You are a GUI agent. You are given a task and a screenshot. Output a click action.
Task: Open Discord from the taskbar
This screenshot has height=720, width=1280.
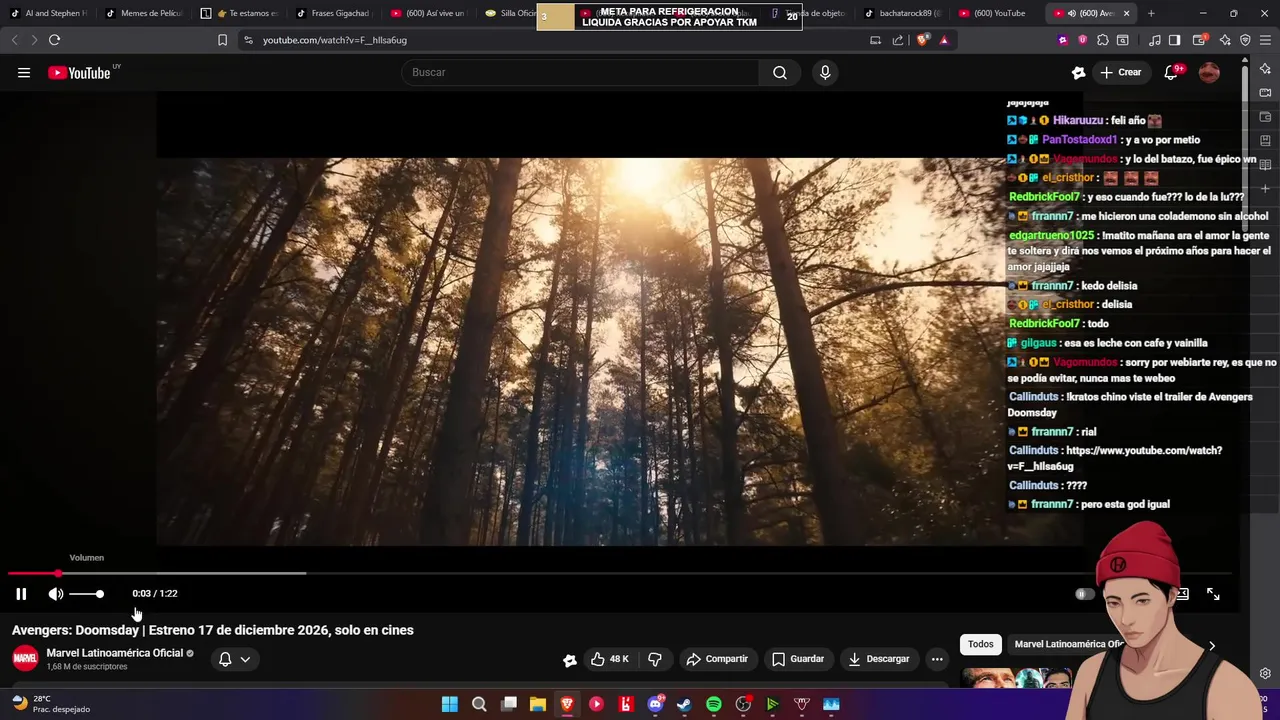point(655,704)
